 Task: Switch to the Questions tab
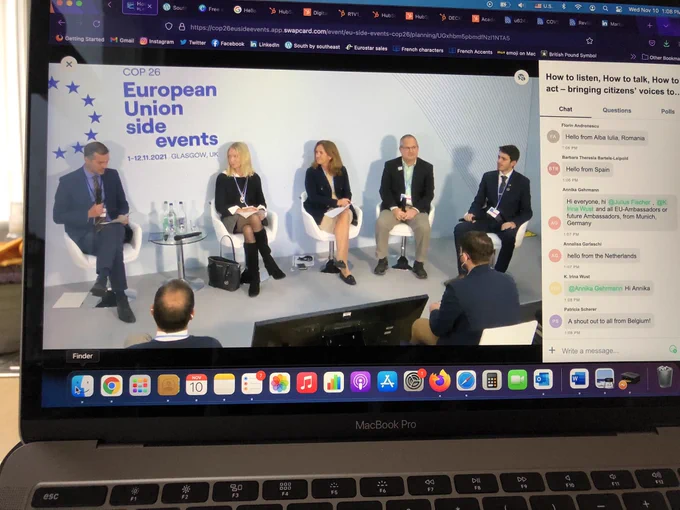pos(617,110)
